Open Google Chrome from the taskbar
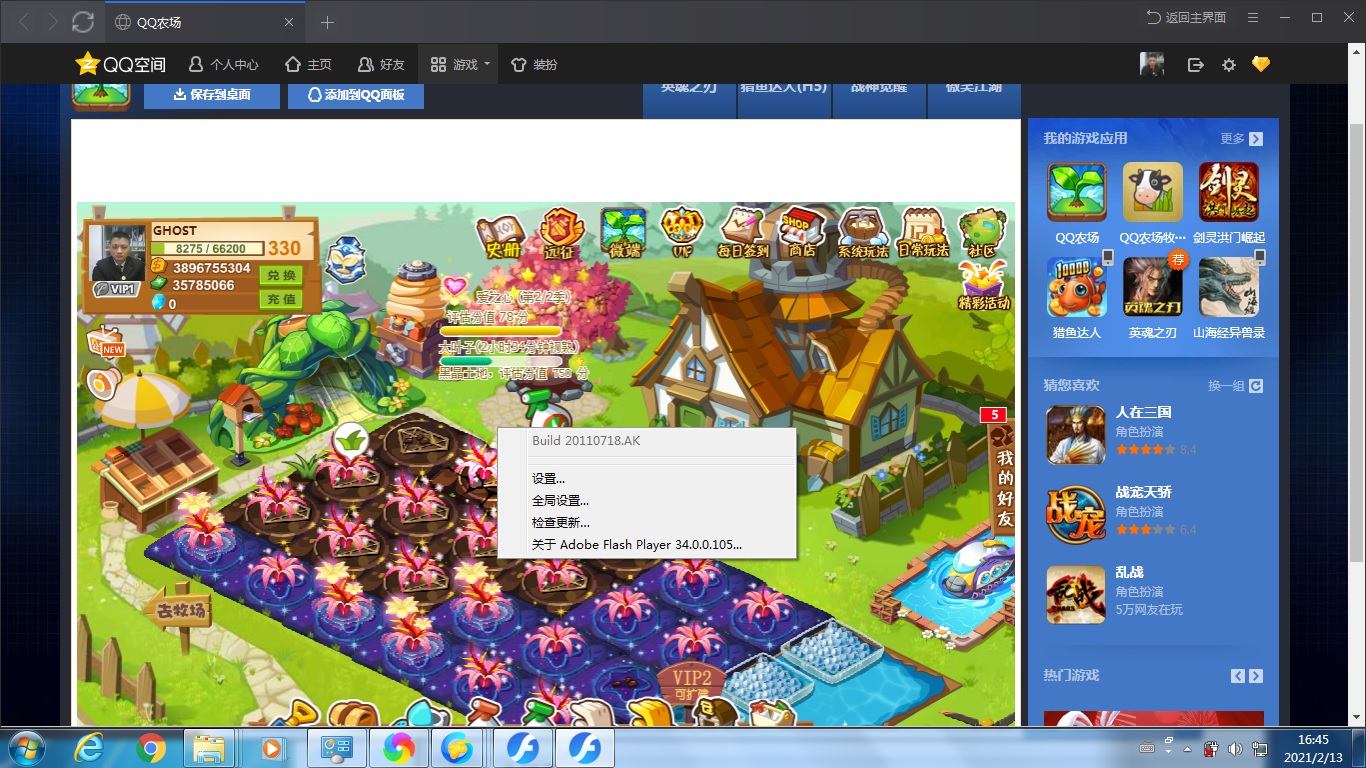 pyautogui.click(x=151, y=748)
